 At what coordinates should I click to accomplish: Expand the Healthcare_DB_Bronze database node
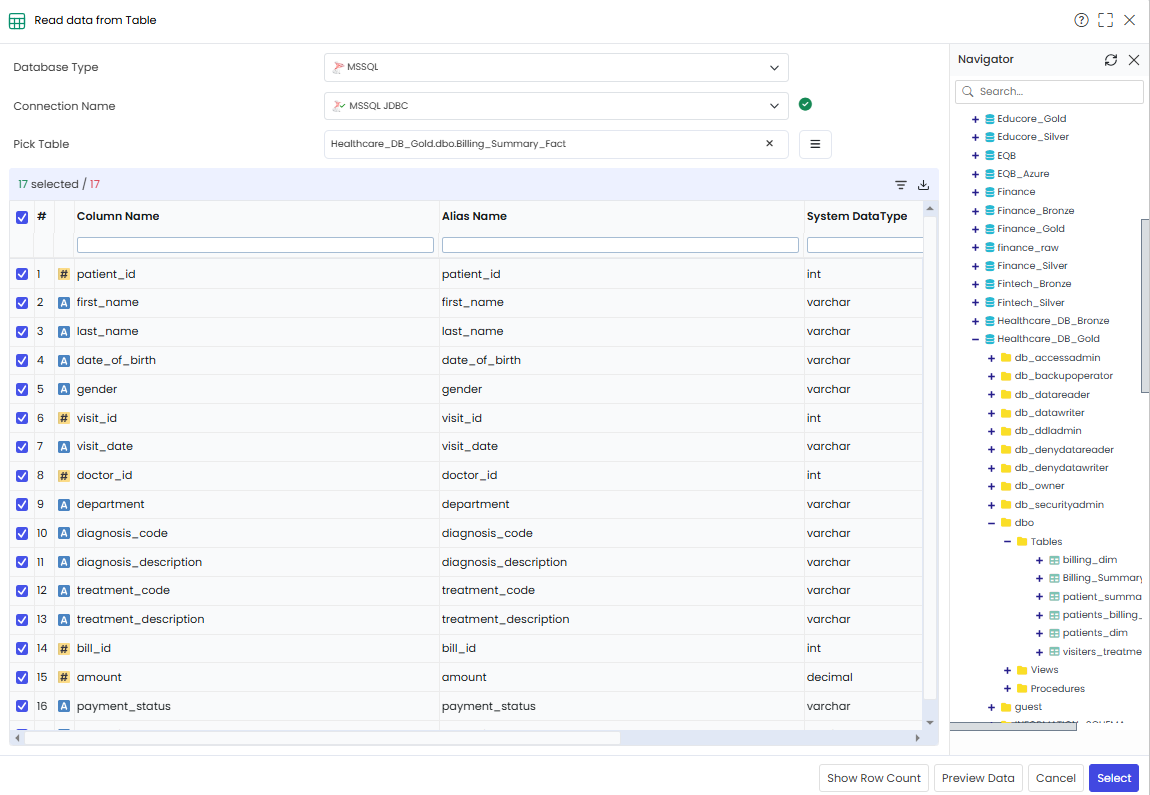[975, 321]
